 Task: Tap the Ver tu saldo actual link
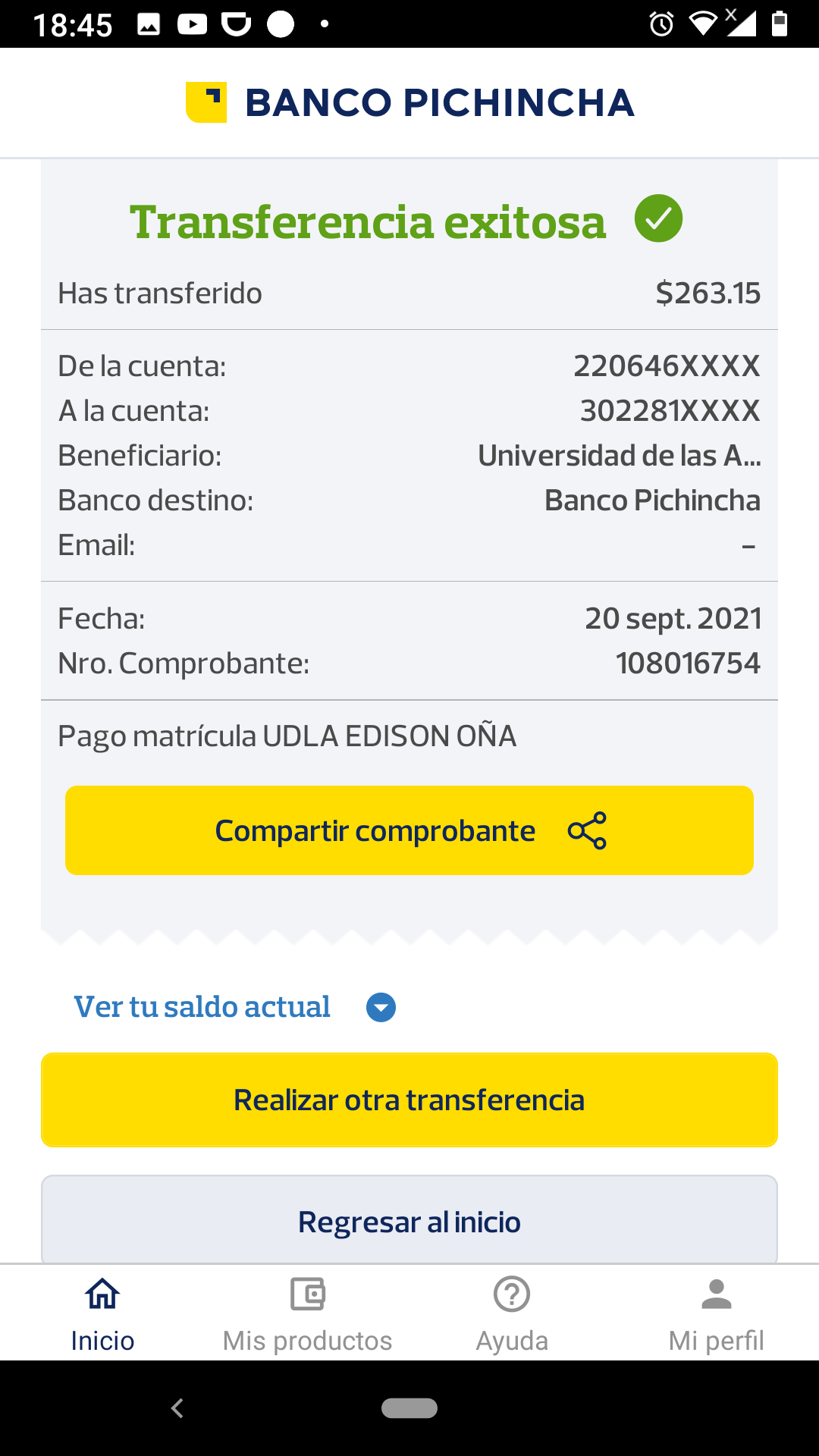[202, 1007]
